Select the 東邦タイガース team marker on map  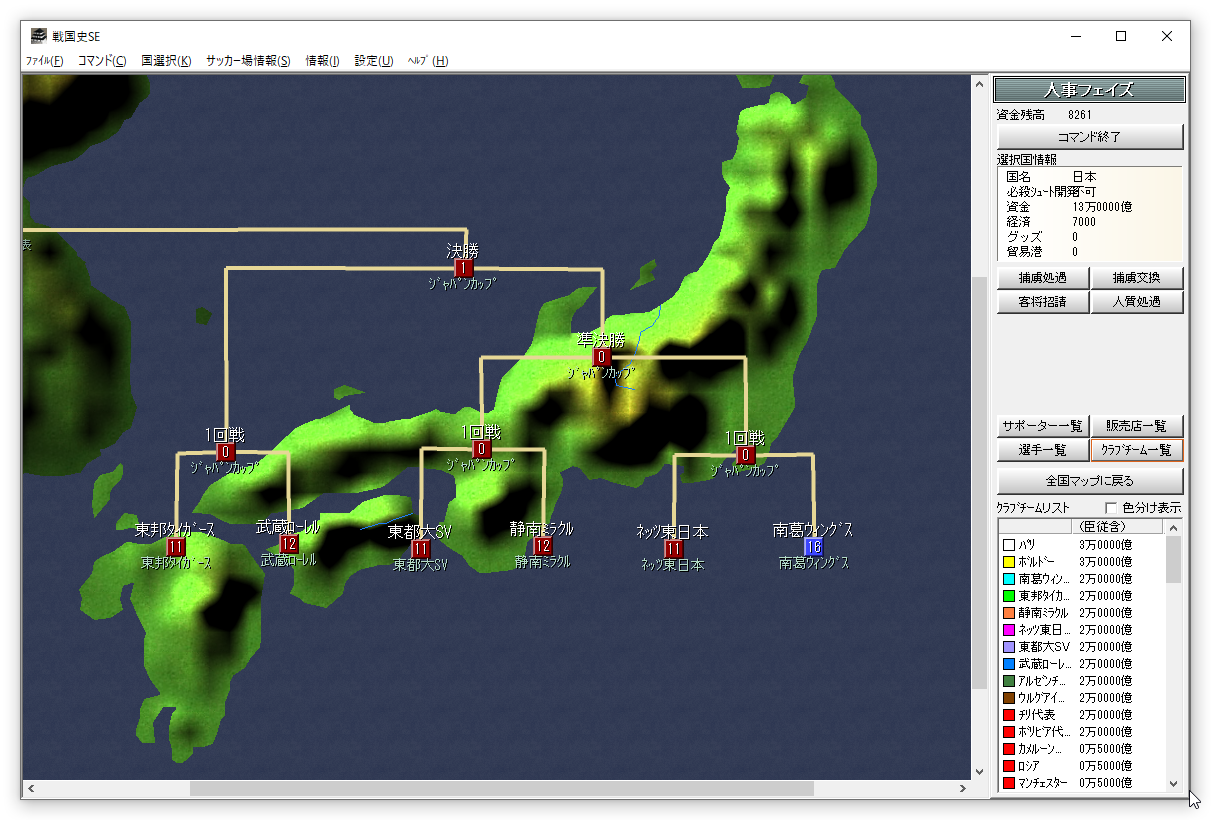pos(176,547)
